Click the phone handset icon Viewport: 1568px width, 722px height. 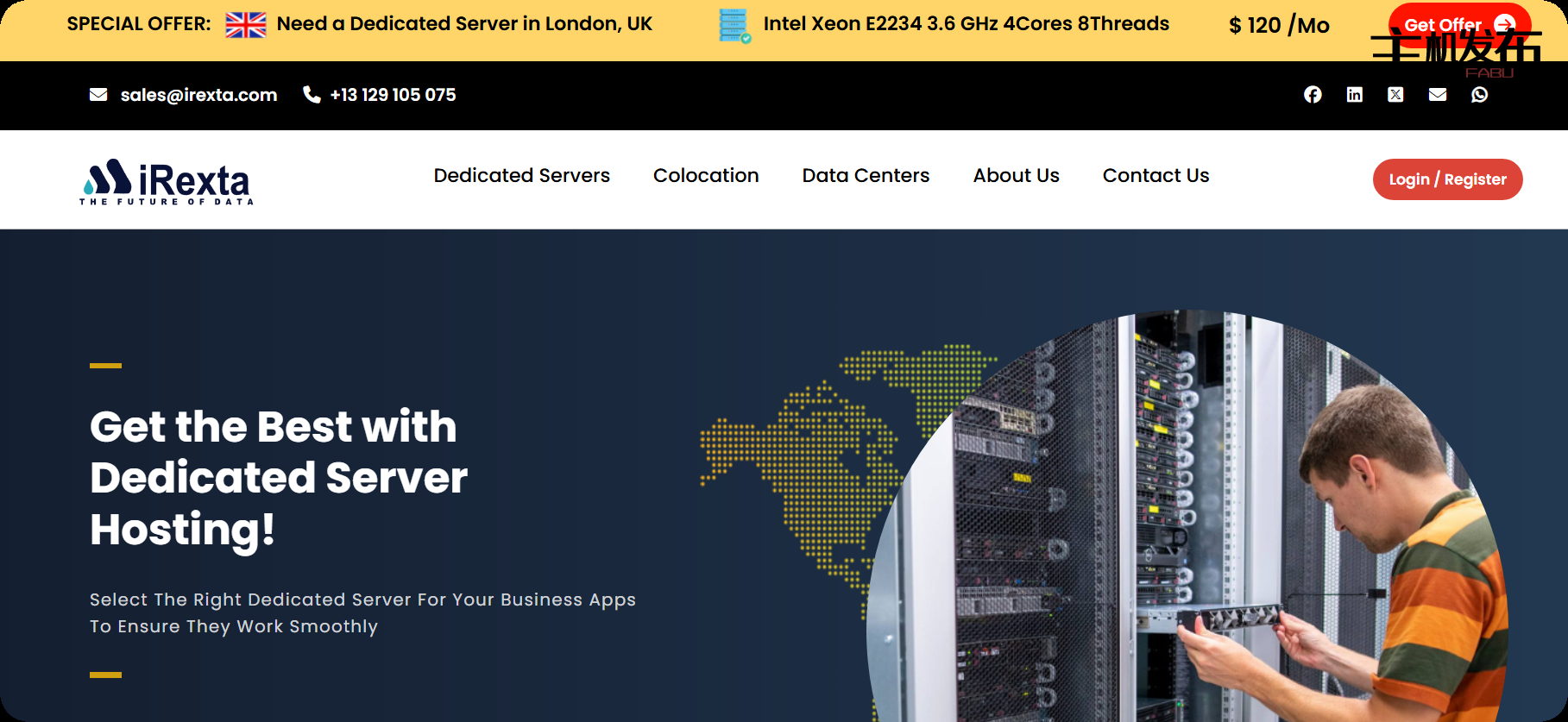[x=312, y=95]
